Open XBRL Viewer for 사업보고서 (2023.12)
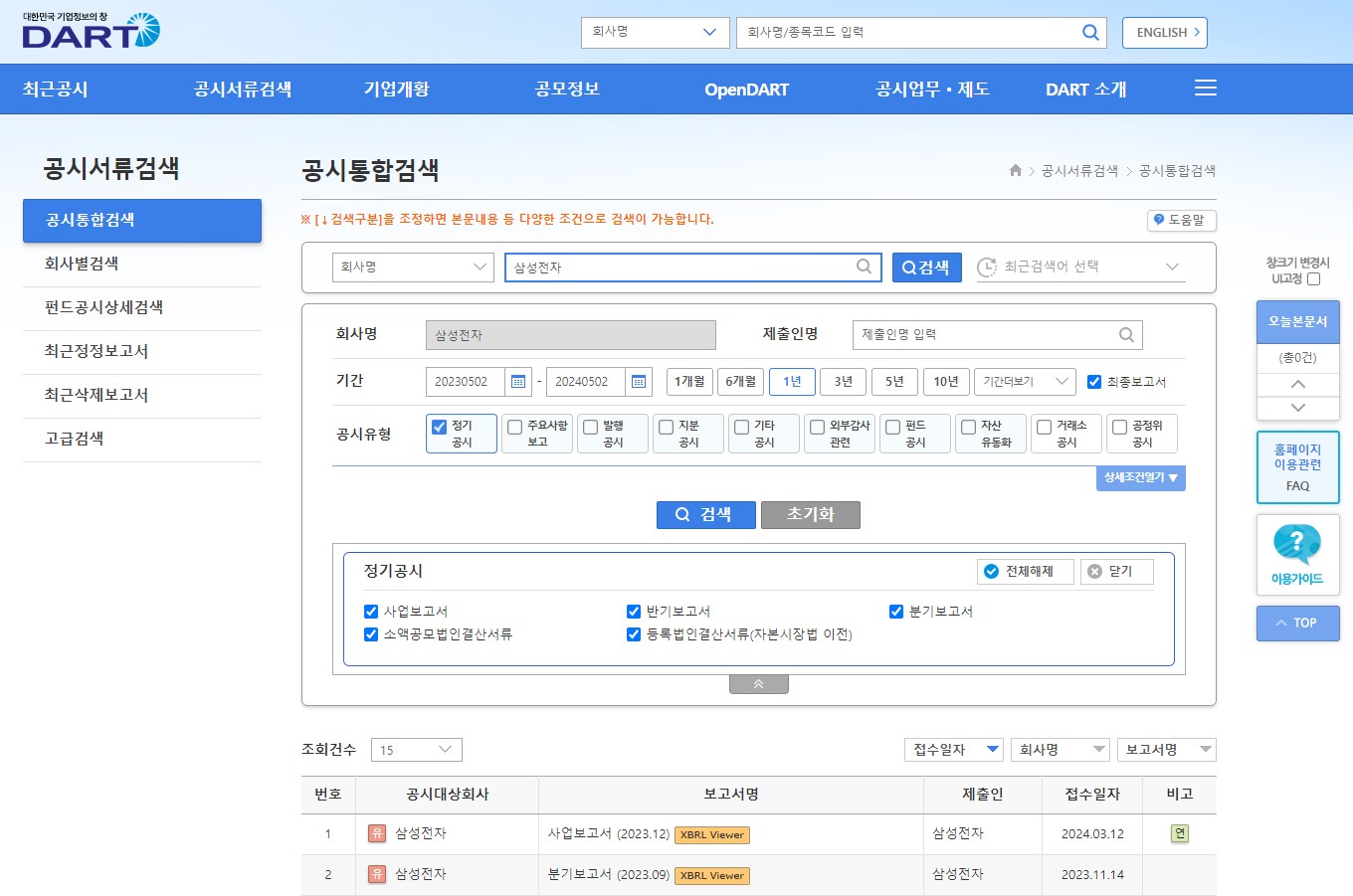 pyautogui.click(x=712, y=835)
